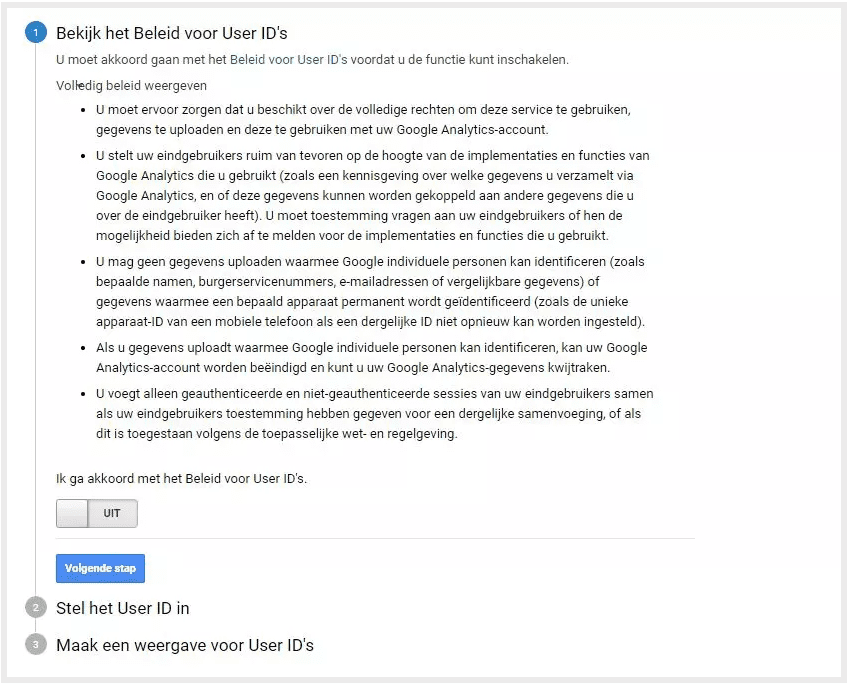The width and height of the screenshot is (847, 684).
Task: Open the 'Volledig beleid weergeven' link
Action: 131,86
